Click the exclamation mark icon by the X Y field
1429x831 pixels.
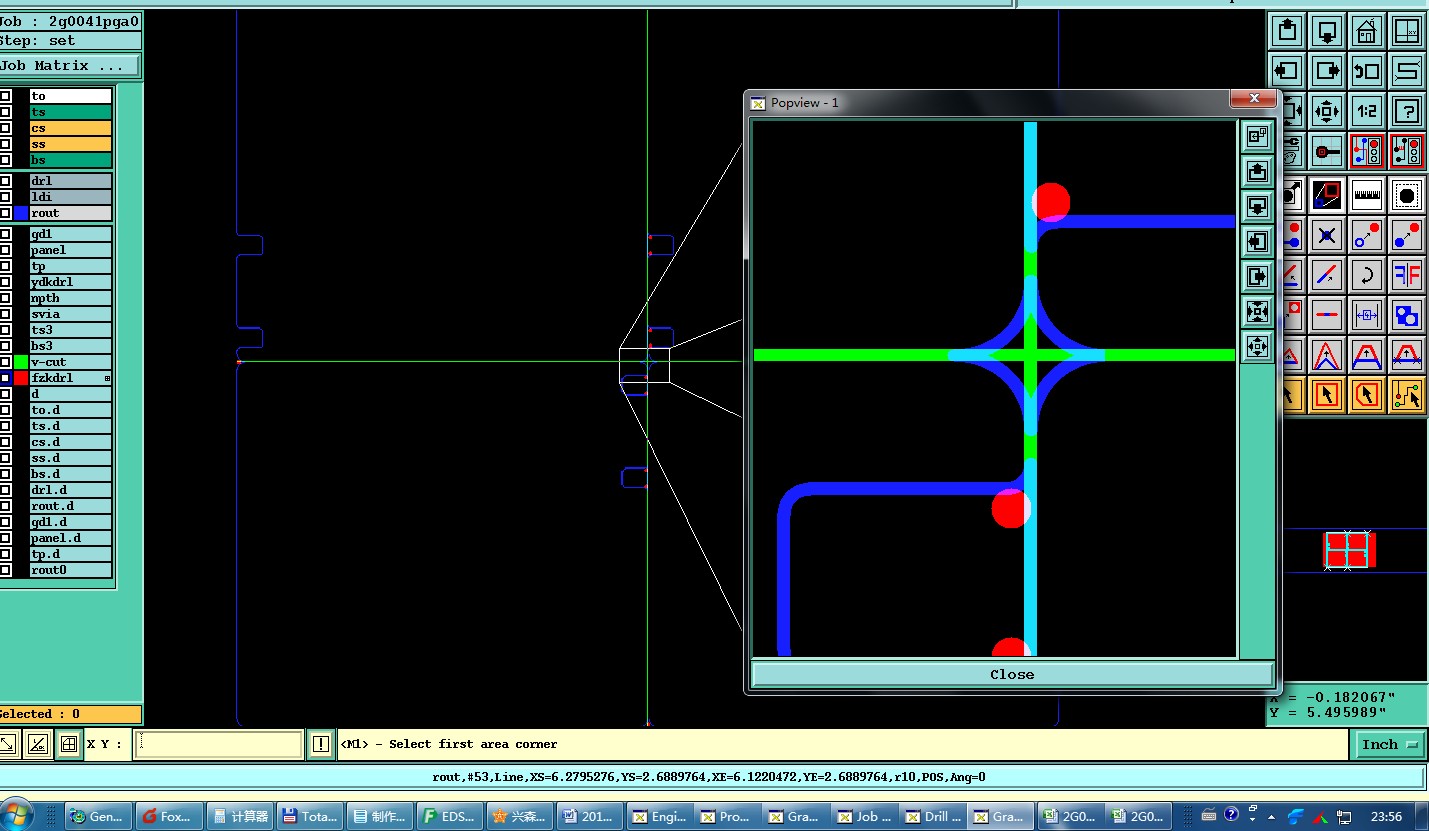pos(320,744)
